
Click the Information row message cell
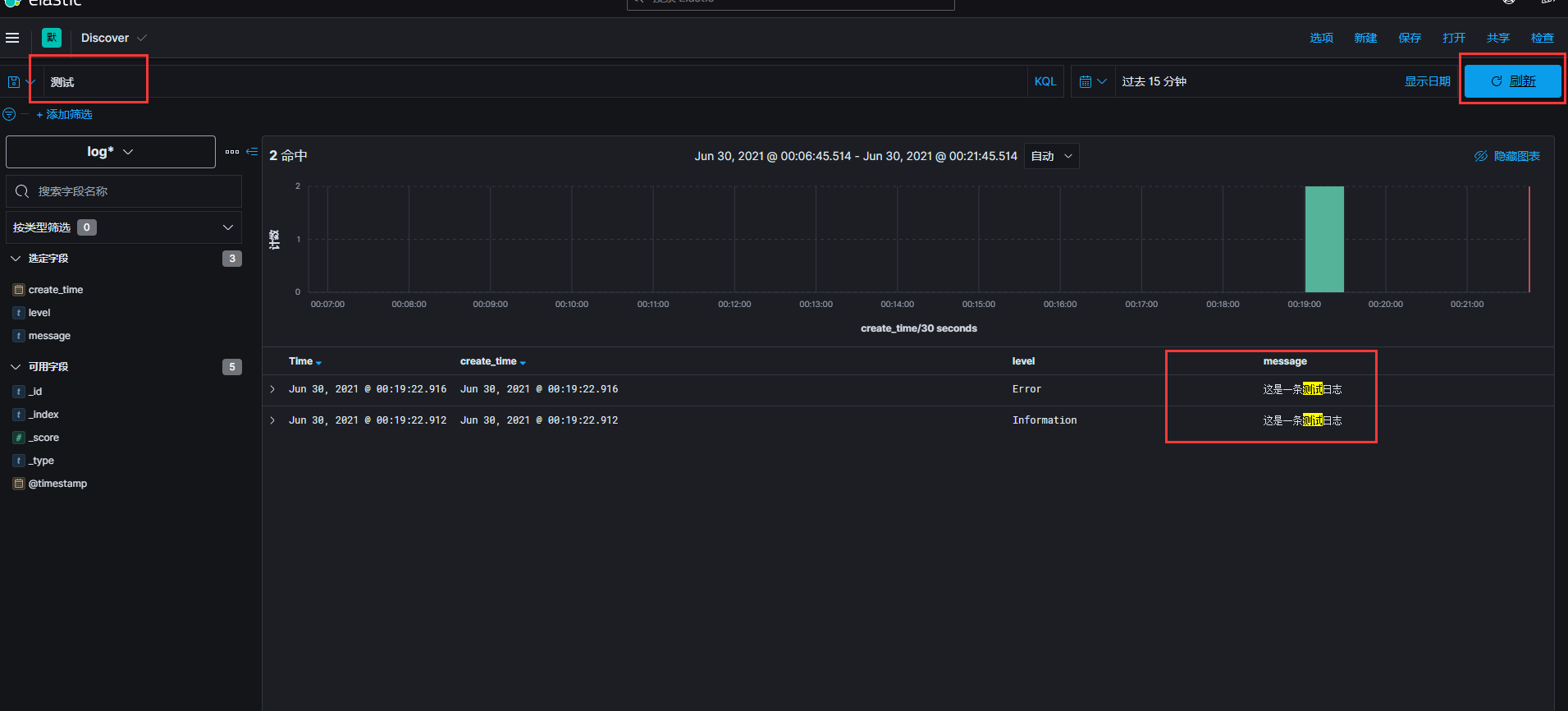click(1302, 420)
